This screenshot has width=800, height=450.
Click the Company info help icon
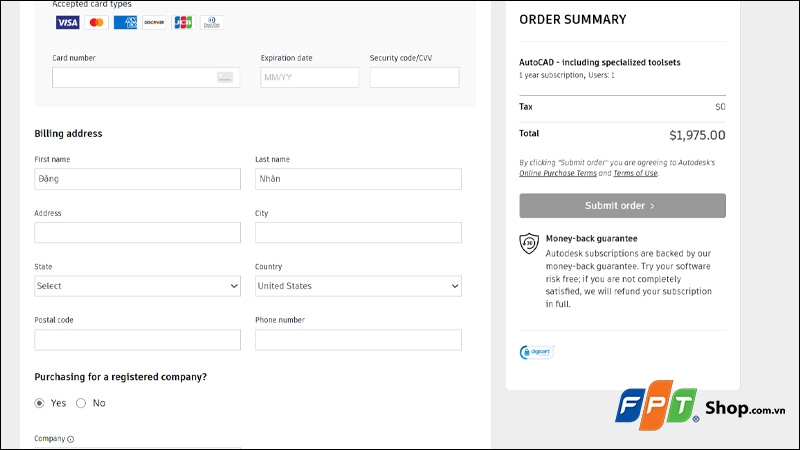tap(71, 439)
